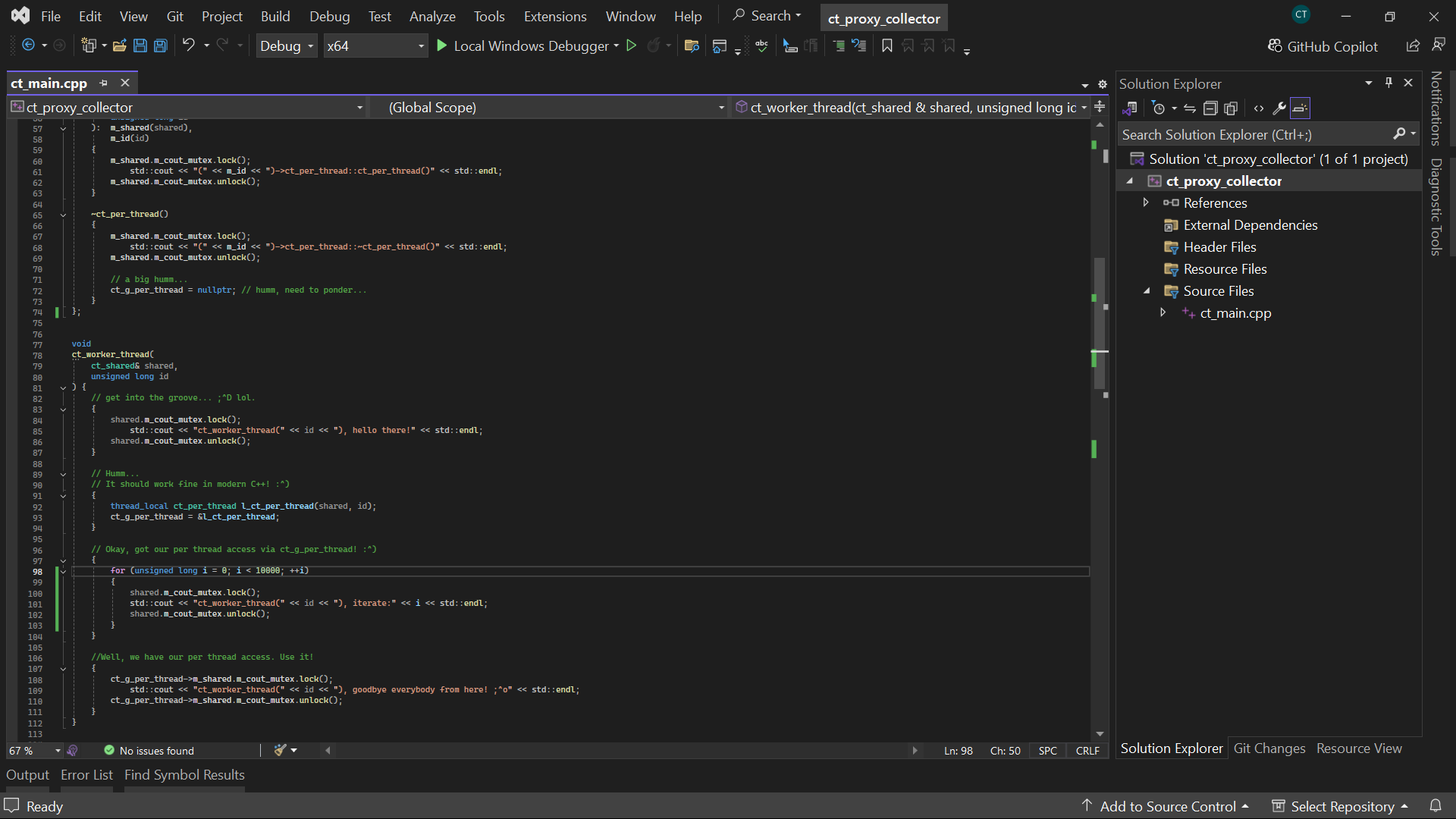The height and width of the screenshot is (819, 1456).
Task: Click the code cleanup broom icon
Action: [281, 750]
